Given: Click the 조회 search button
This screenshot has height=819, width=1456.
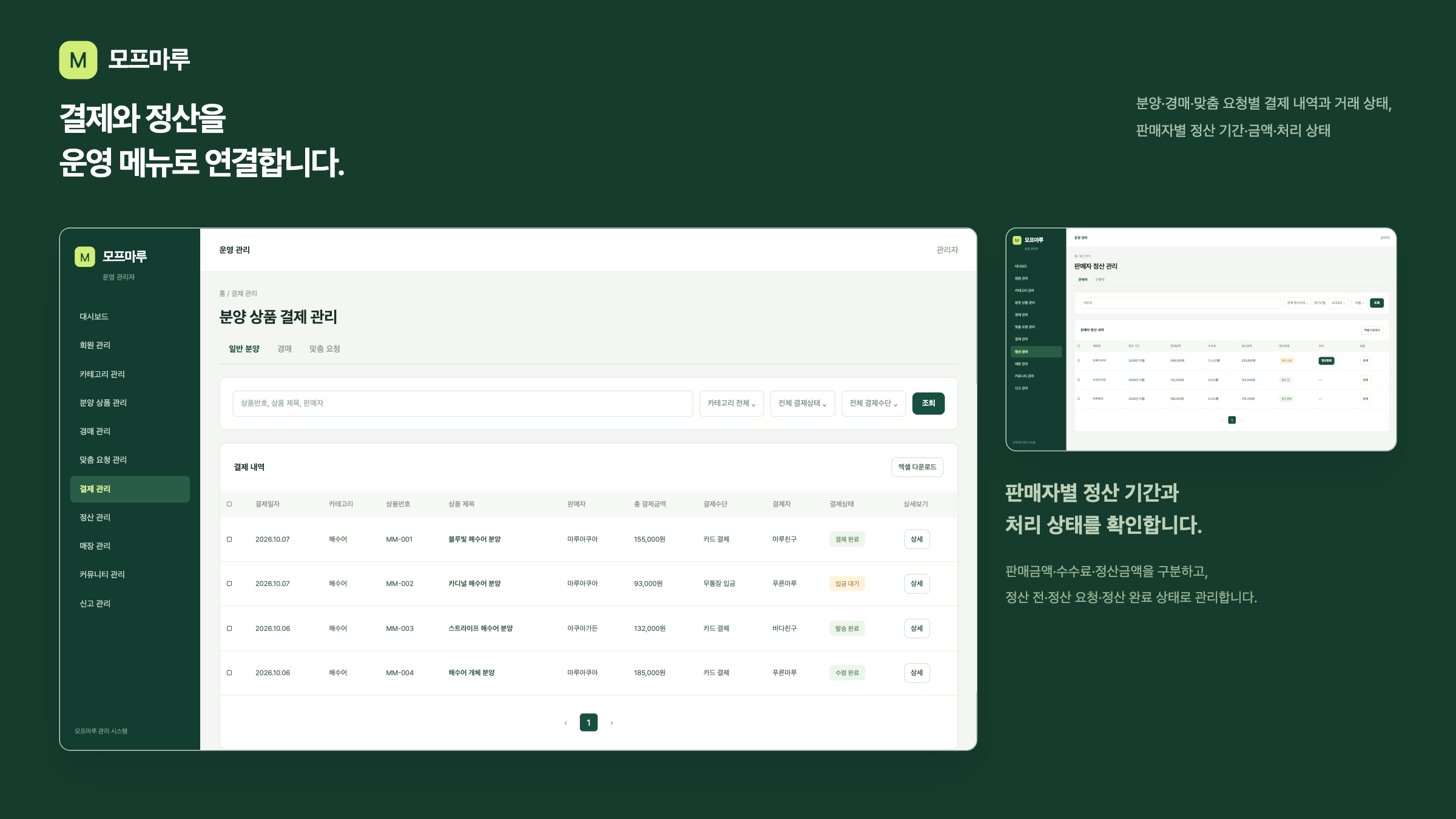Looking at the screenshot, I should coord(928,403).
